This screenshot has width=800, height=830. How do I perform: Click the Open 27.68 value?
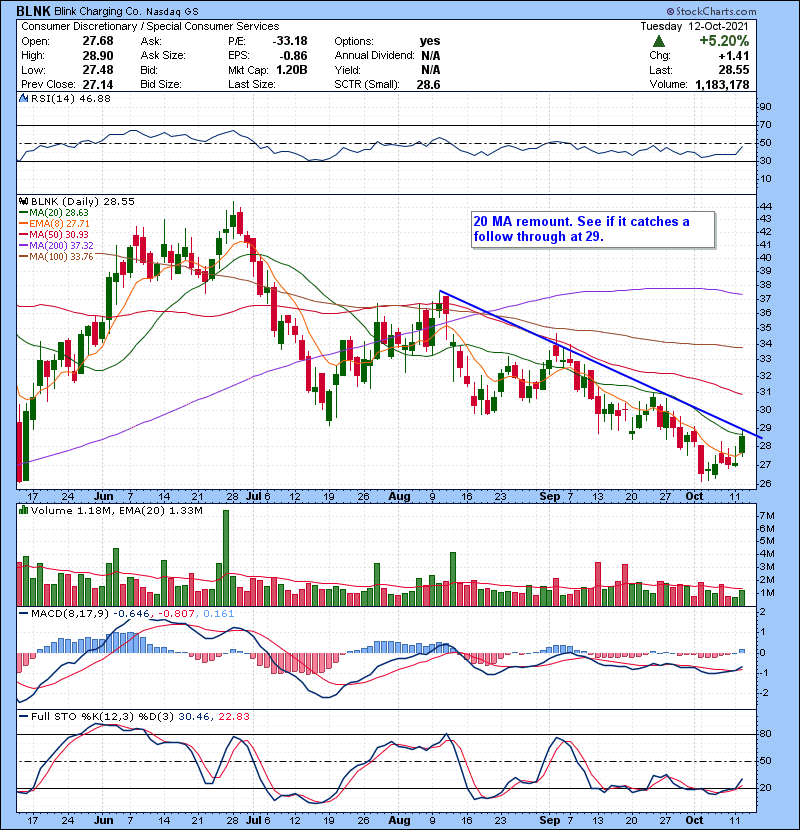pyautogui.click(x=97, y=41)
